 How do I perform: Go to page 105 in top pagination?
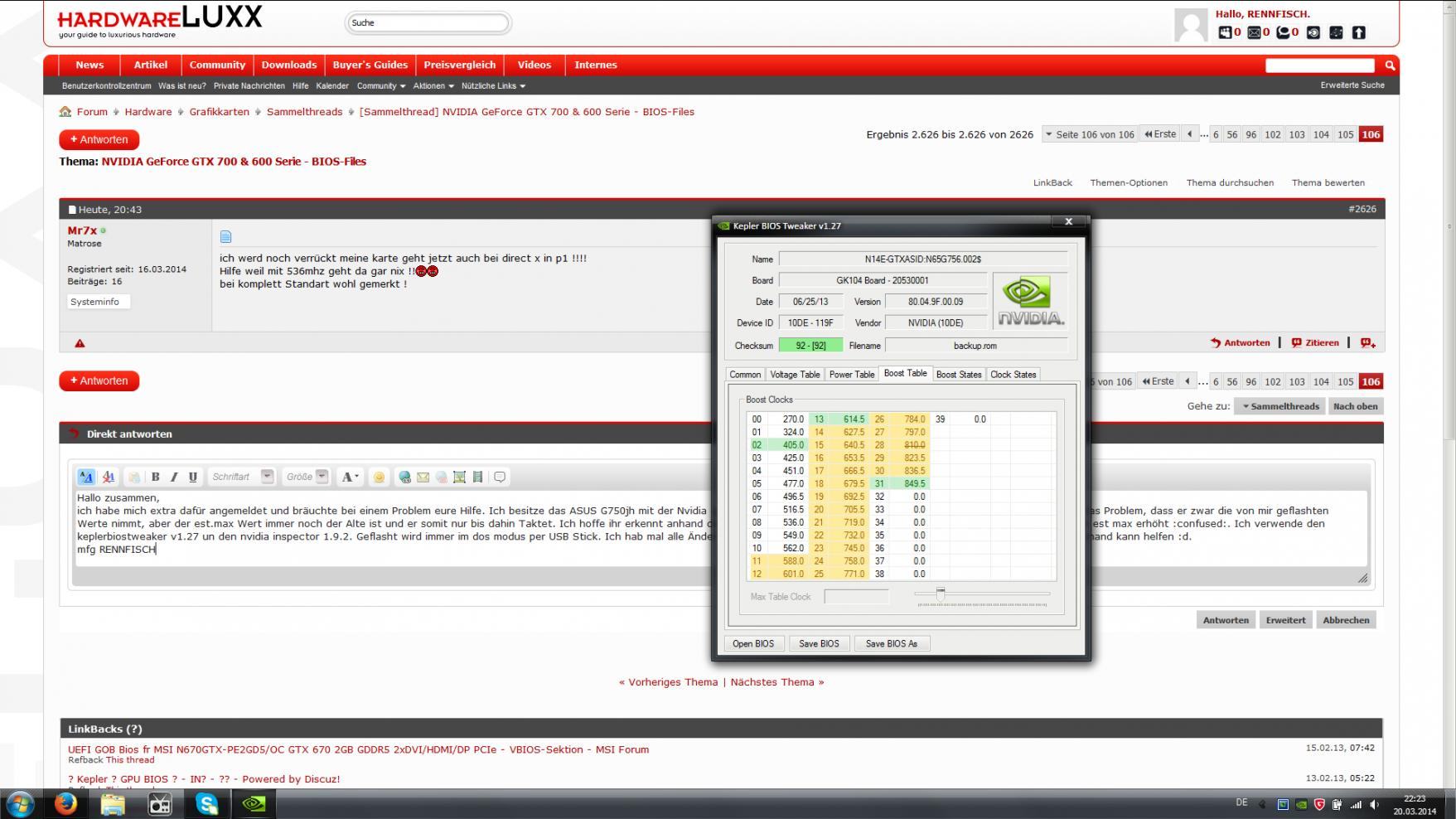pos(1345,134)
